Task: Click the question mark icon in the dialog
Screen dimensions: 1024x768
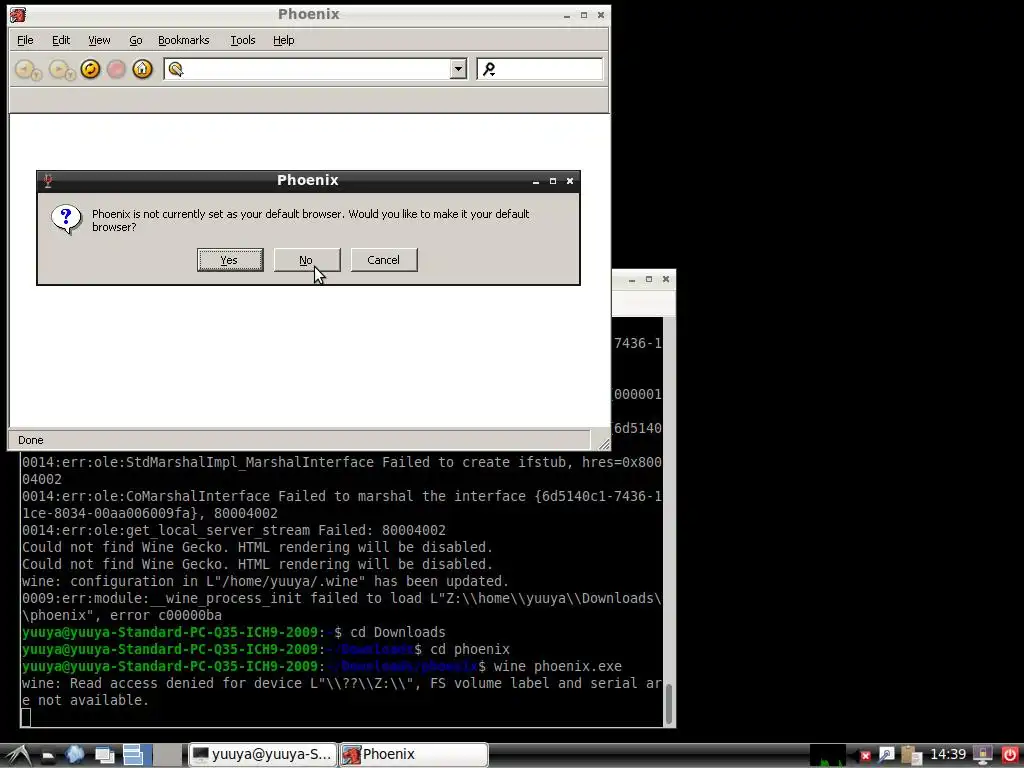Action: 67,219
